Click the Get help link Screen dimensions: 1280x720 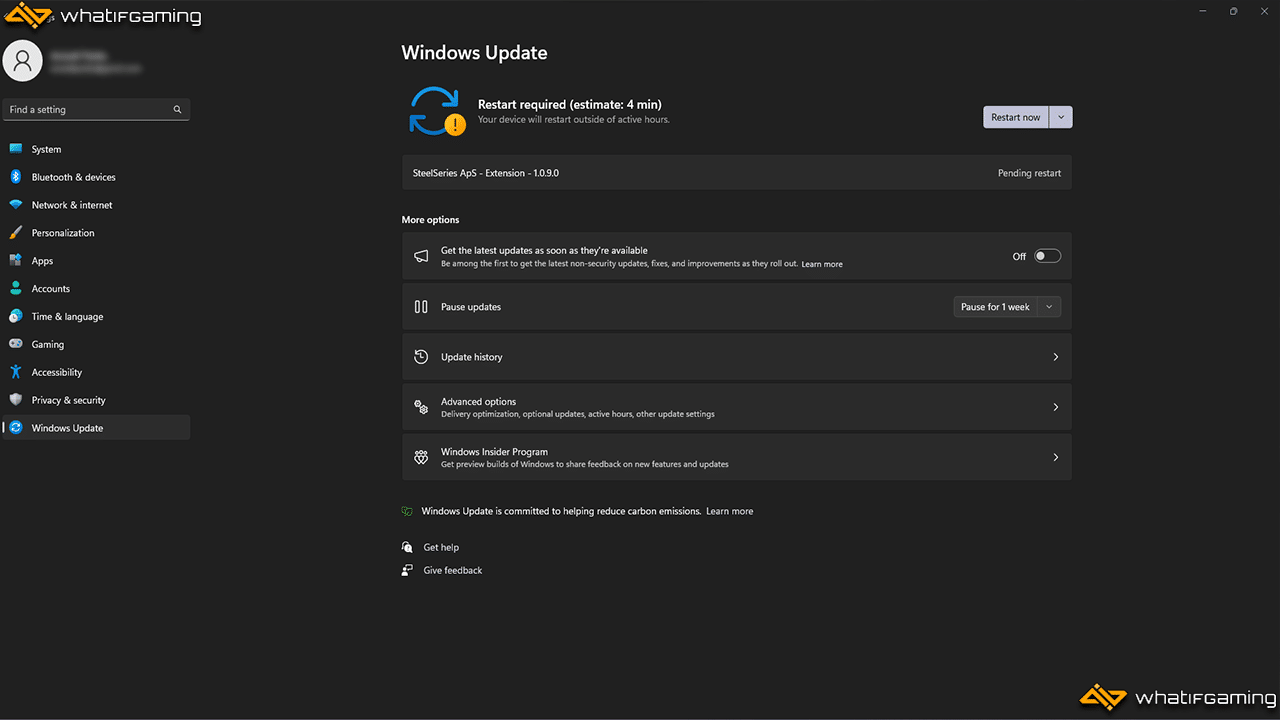[x=441, y=547]
